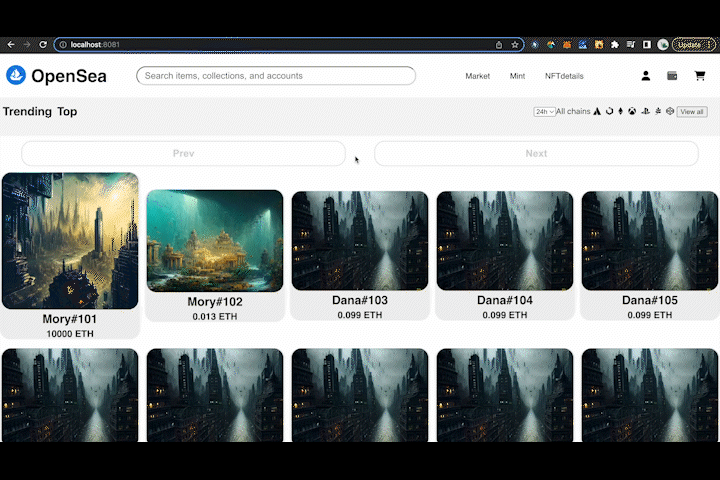Image resolution: width=720 pixels, height=480 pixels.
Task: Open the Mint nav link
Action: tap(517, 76)
